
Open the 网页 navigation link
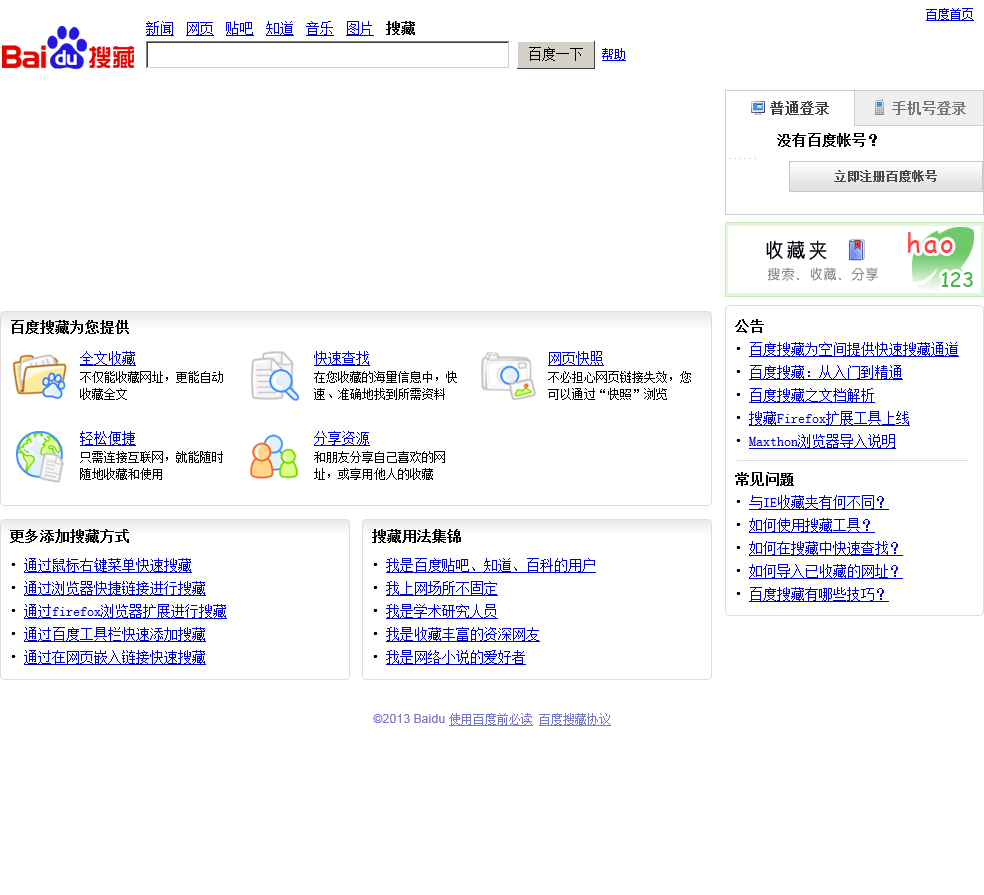pos(200,28)
